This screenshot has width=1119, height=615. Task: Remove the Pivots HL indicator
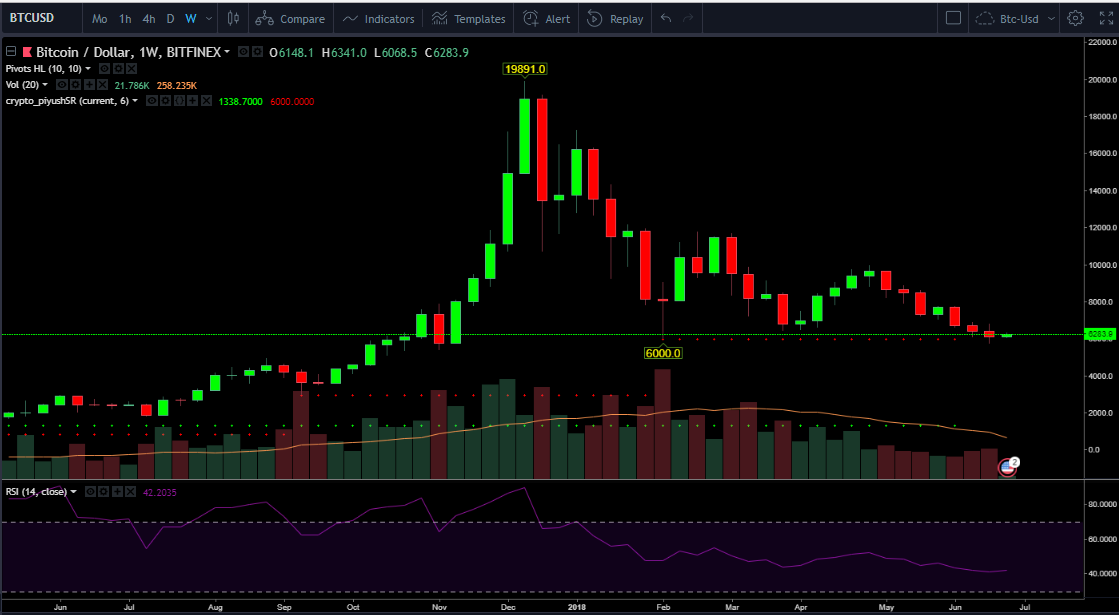[x=131, y=68]
